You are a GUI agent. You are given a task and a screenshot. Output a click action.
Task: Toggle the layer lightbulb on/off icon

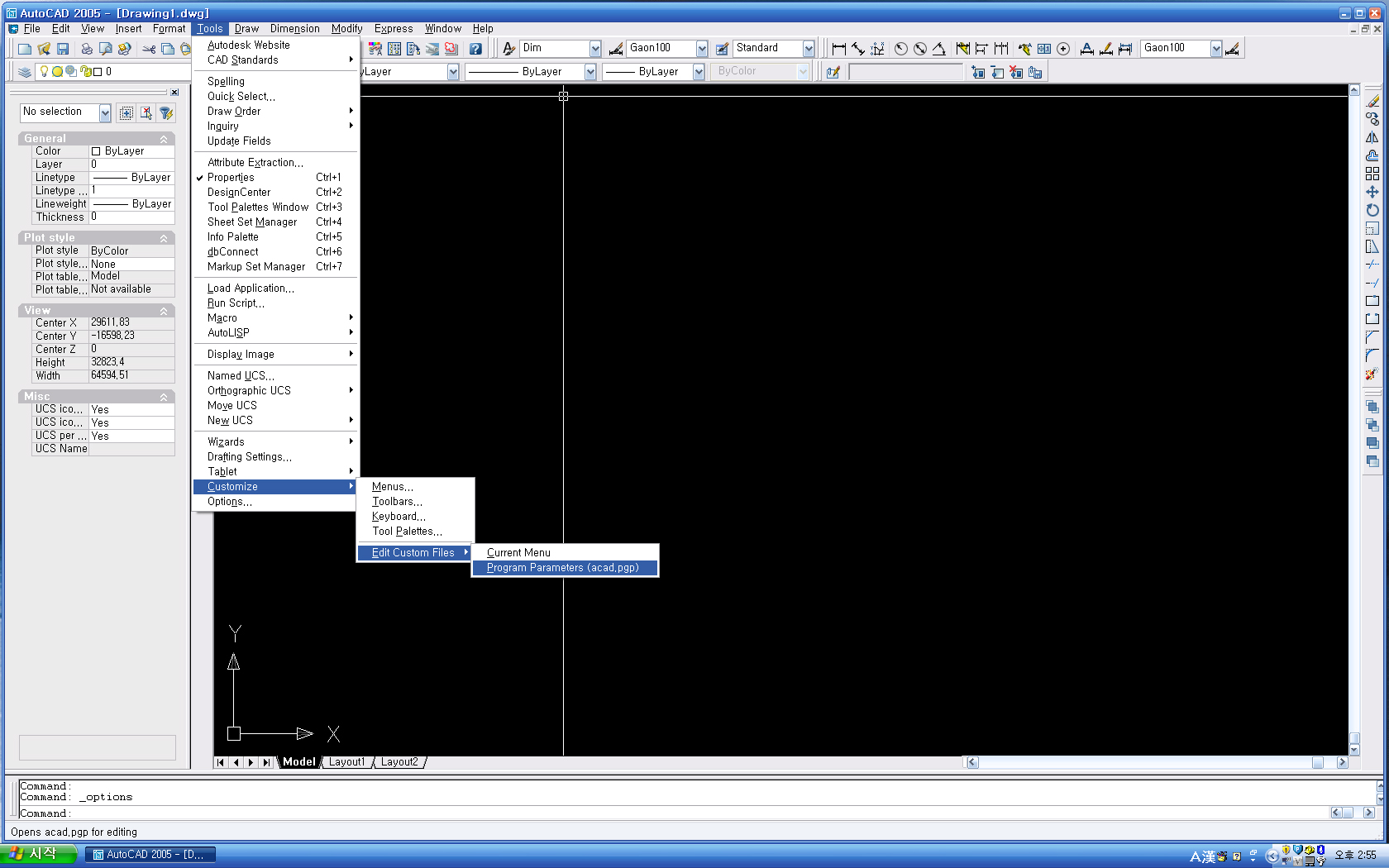pos(45,72)
